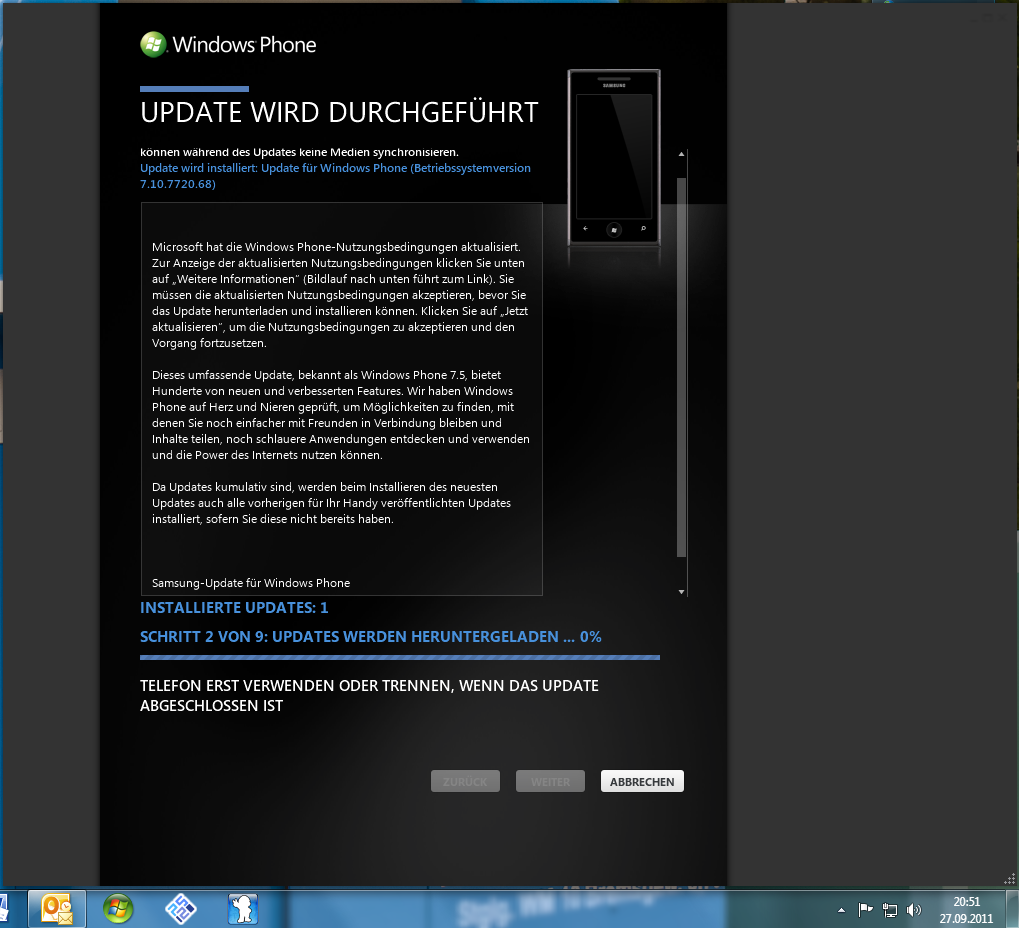Open the network tray icon
1019x928 pixels.
click(890, 910)
